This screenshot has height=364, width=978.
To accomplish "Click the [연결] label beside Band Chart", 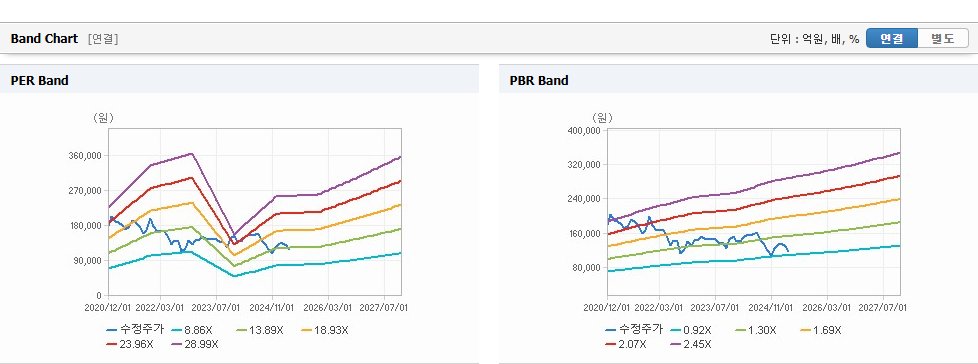I will (x=103, y=39).
